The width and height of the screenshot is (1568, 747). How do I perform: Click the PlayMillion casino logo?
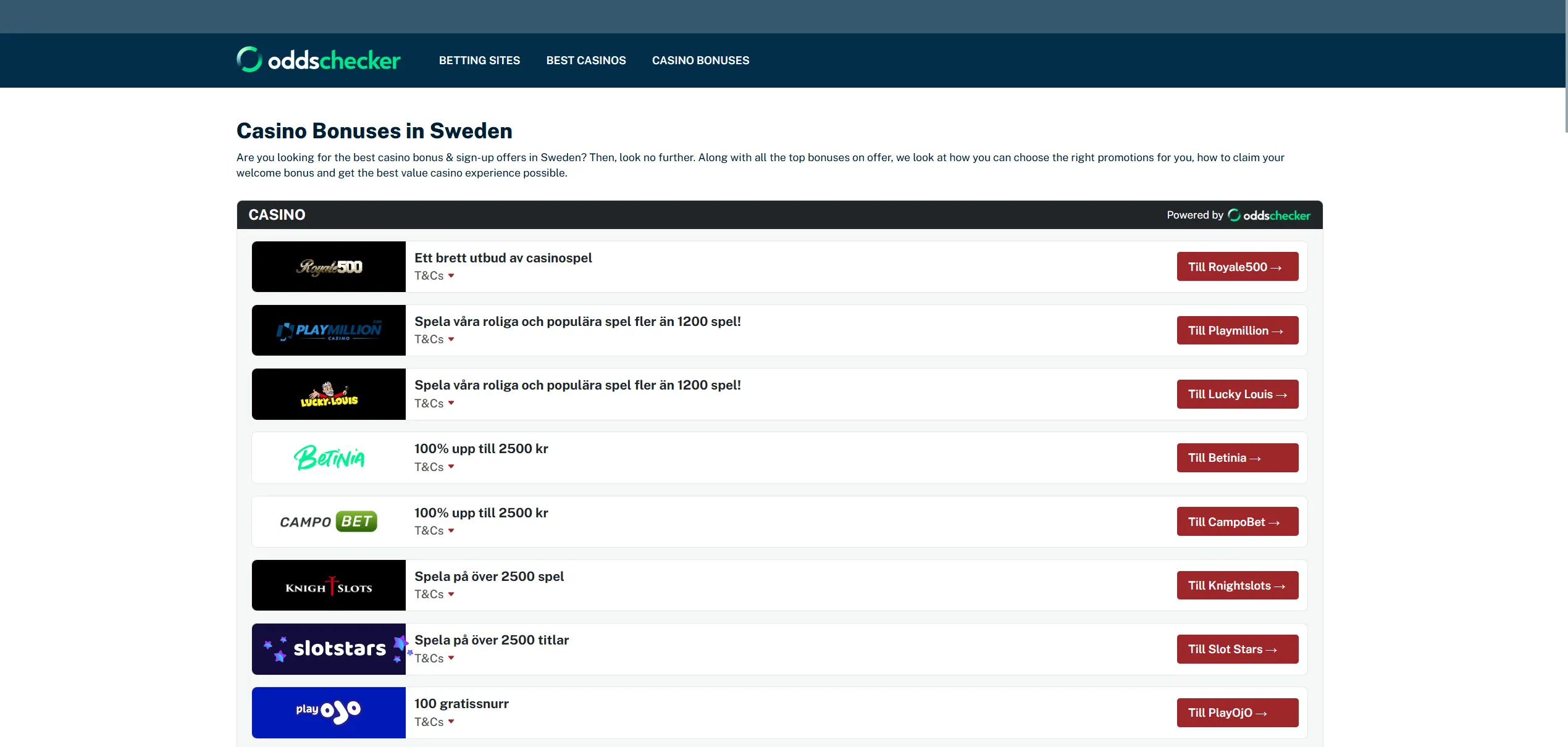[x=329, y=330]
